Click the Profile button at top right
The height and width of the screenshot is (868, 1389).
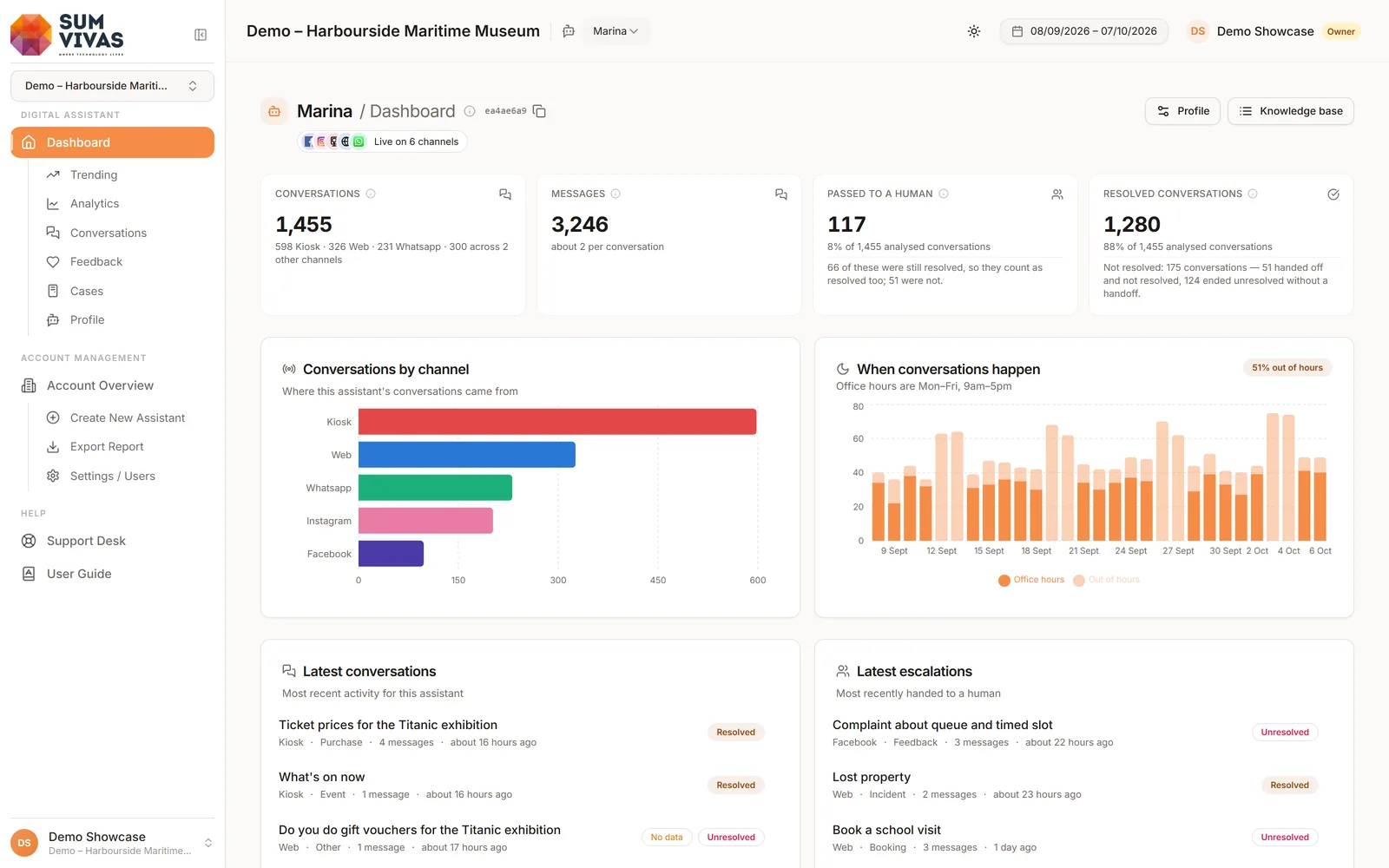1183,111
